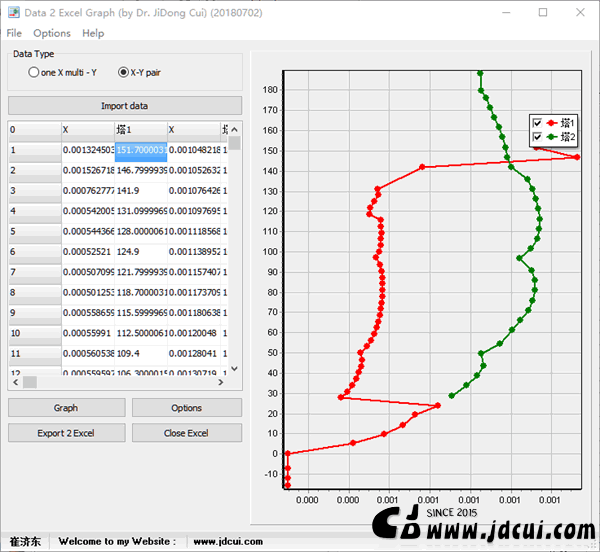Click the red 塔1 legend marker
This screenshot has width=600, height=552.
[x=551, y=123]
